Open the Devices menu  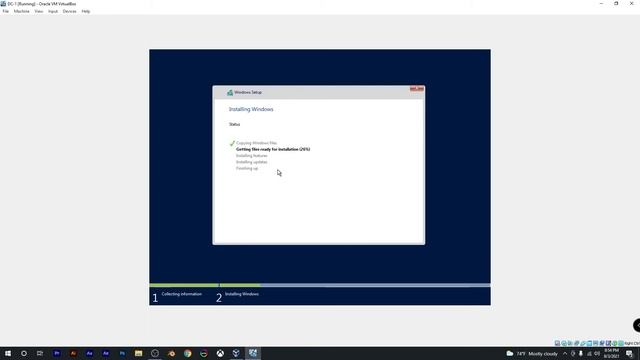coord(69,11)
